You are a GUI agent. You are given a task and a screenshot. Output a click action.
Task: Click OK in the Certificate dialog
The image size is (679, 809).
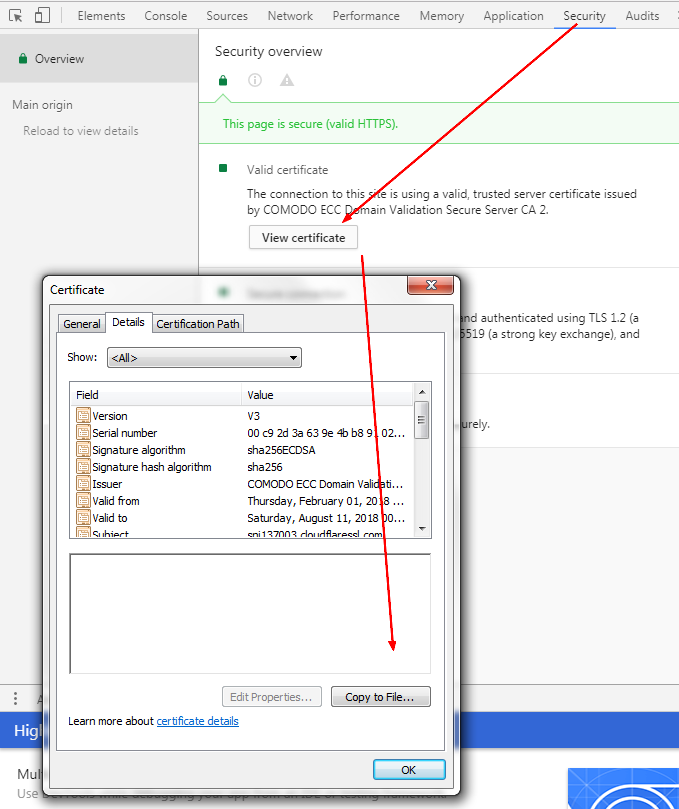pos(409,770)
